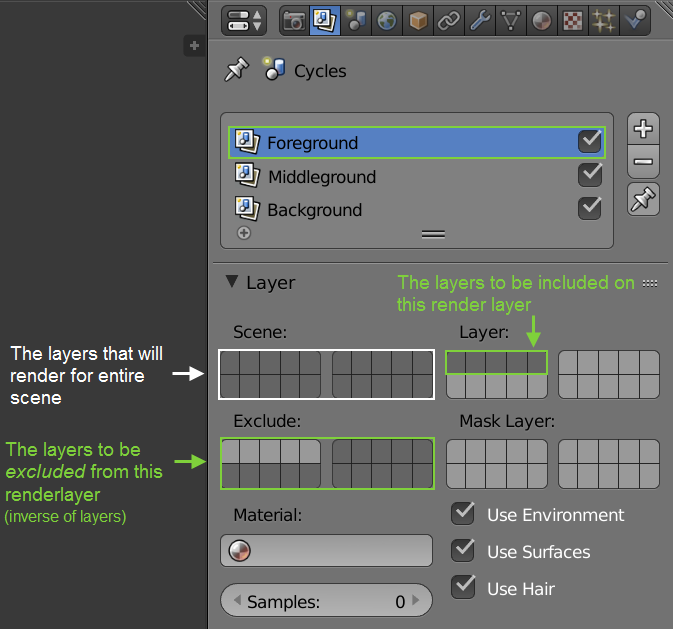Viewport: 673px width, 629px height.
Task: Click the Scene: label
Action: pos(260,332)
